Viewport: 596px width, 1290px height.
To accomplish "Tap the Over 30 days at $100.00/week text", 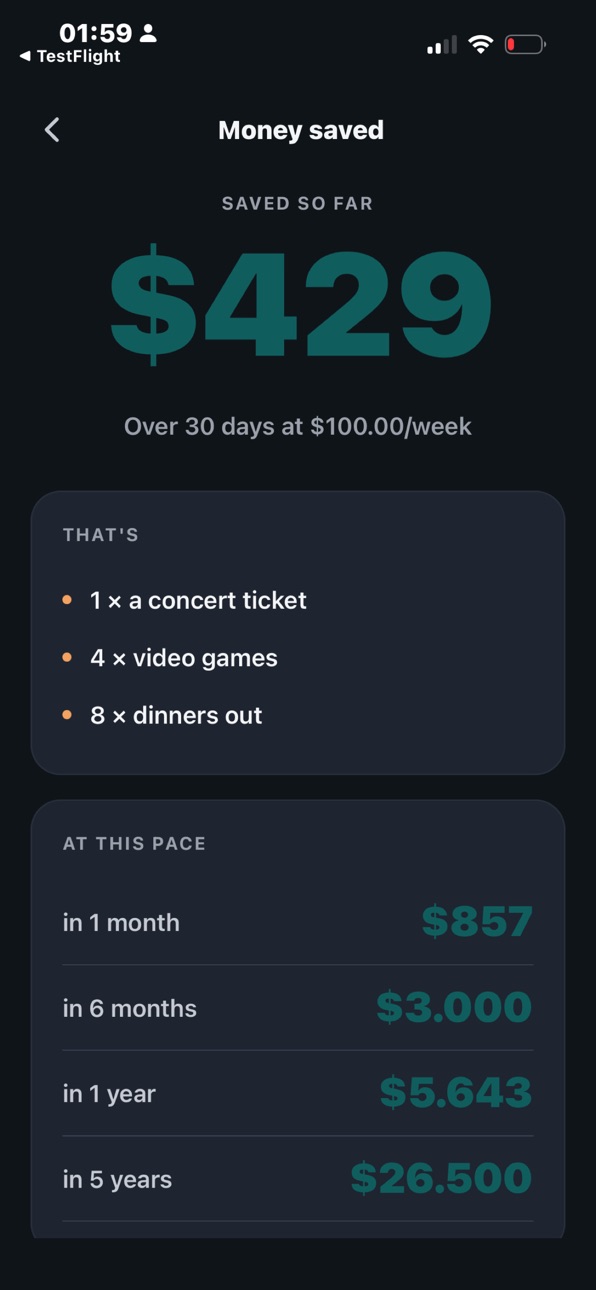I will 298,426.
